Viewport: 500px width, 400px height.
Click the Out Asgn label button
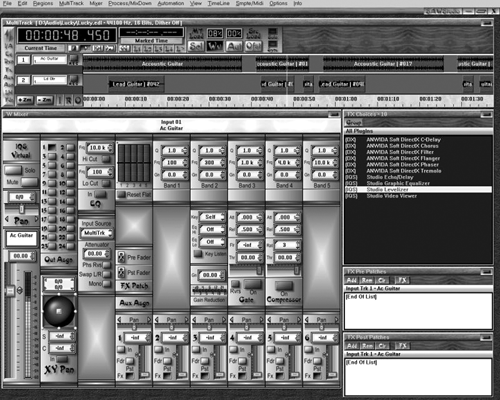58,259
